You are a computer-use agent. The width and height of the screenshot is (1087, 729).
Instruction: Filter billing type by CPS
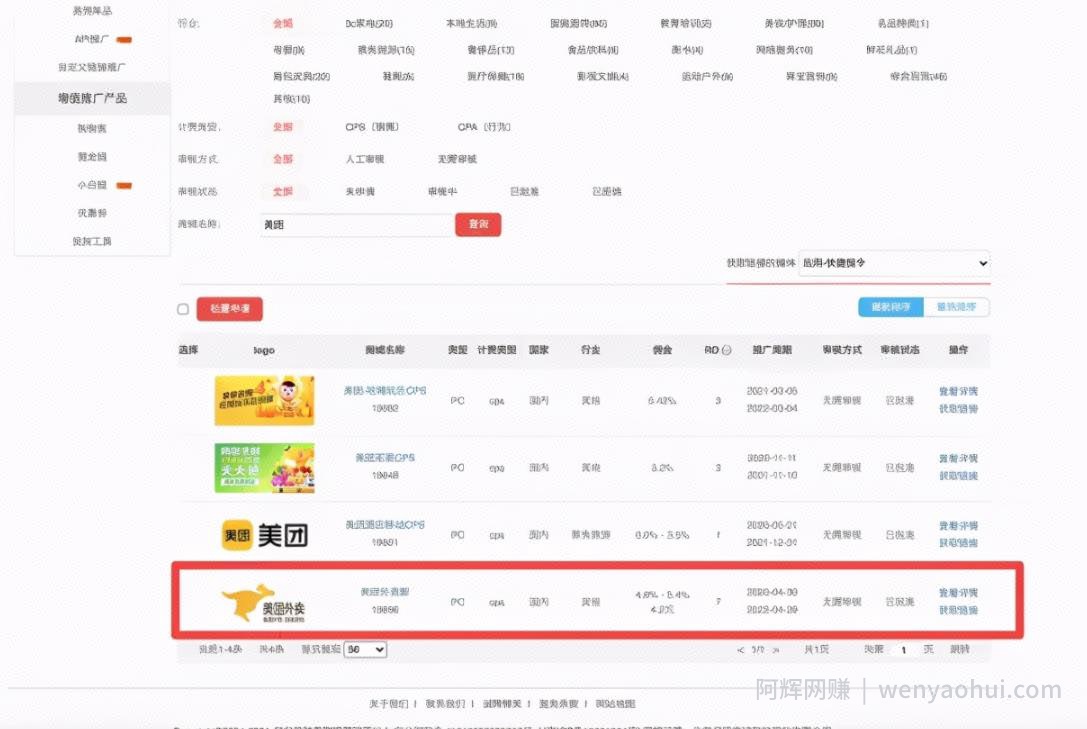[x=372, y=127]
